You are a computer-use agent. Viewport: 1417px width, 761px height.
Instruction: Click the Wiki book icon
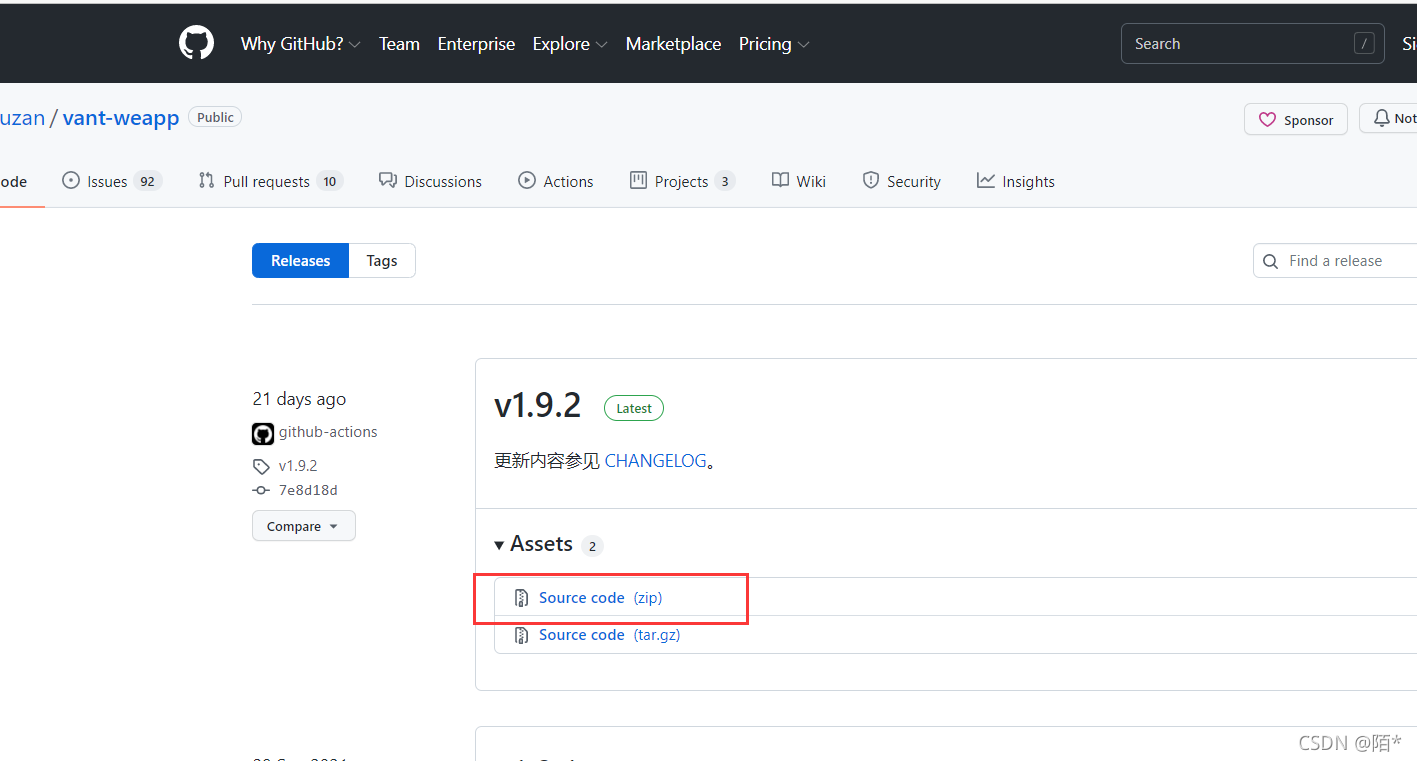tap(781, 180)
